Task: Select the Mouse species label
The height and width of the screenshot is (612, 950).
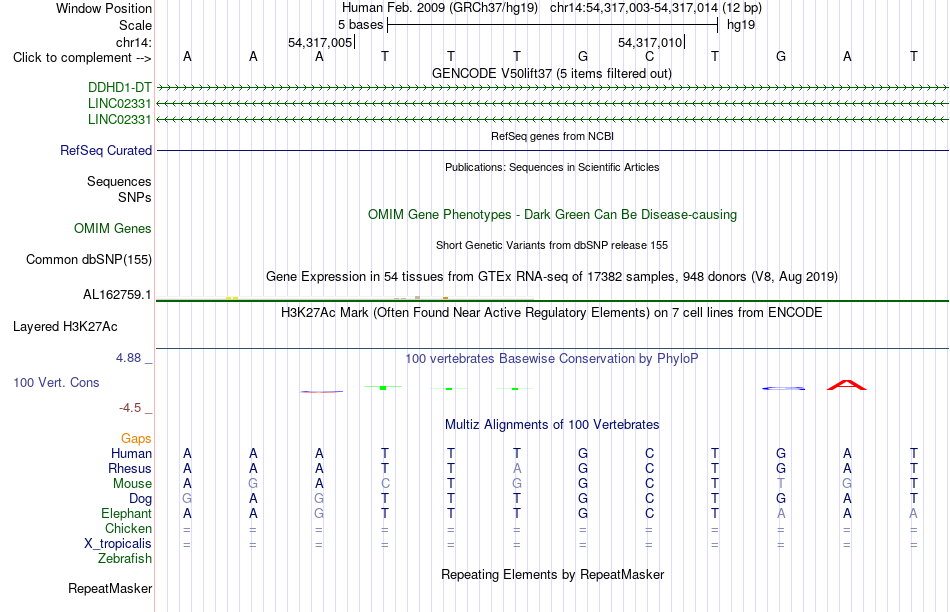Action: point(132,484)
